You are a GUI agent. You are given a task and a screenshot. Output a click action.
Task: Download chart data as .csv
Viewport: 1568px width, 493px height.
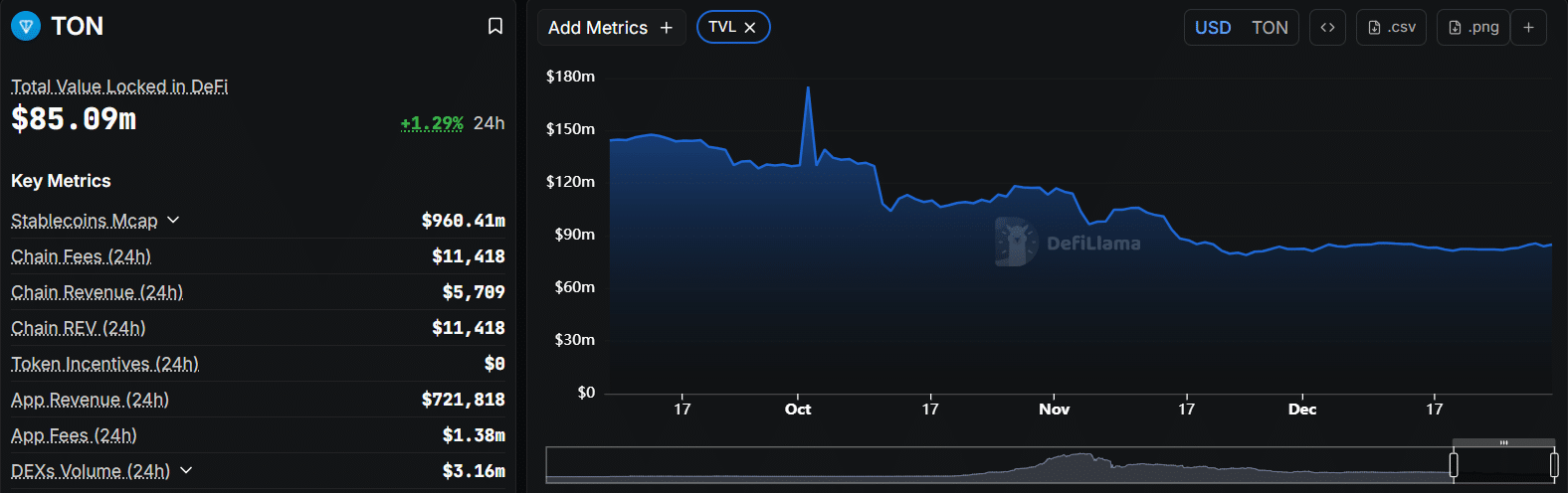1391,28
